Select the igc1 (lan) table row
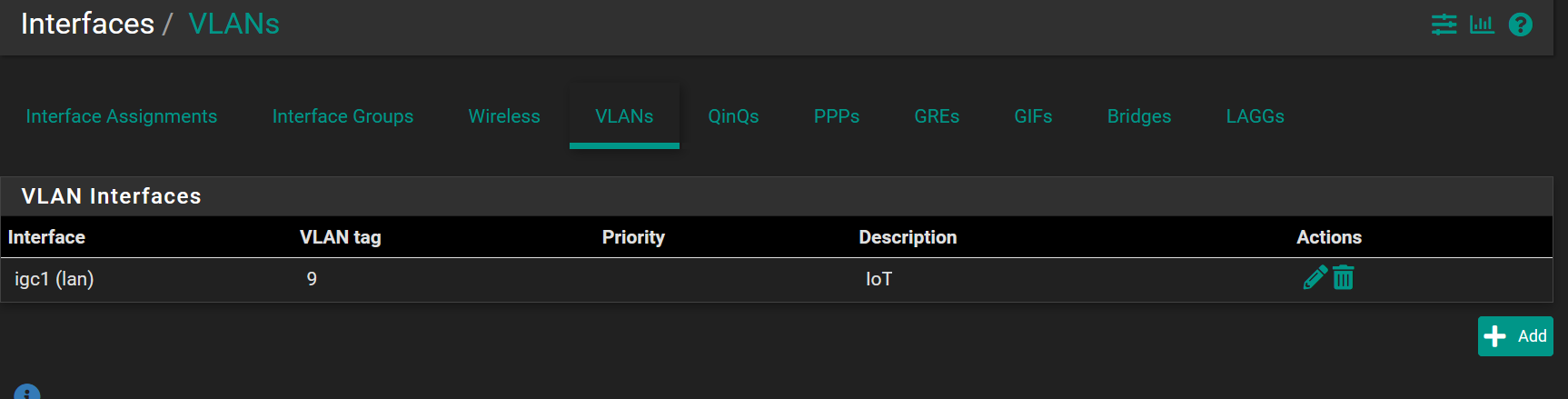Screen dimensions: 1568x399 [55, 279]
